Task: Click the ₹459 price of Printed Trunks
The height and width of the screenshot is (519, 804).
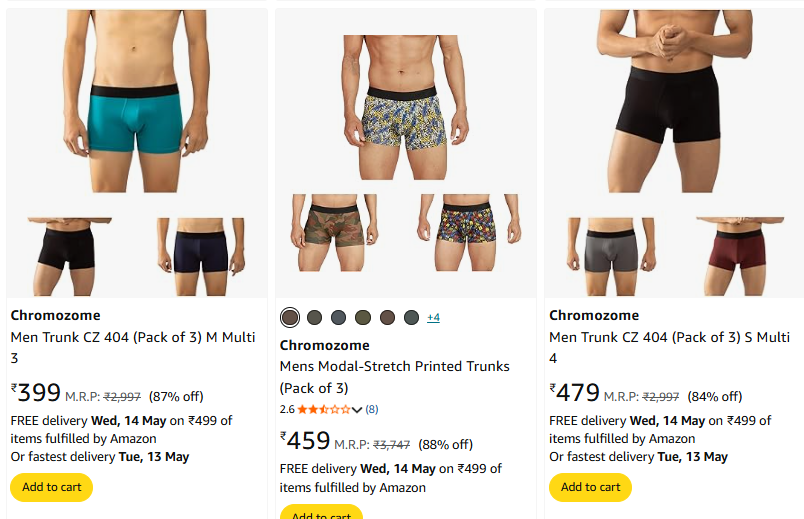Action: pyautogui.click(x=307, y=441)
